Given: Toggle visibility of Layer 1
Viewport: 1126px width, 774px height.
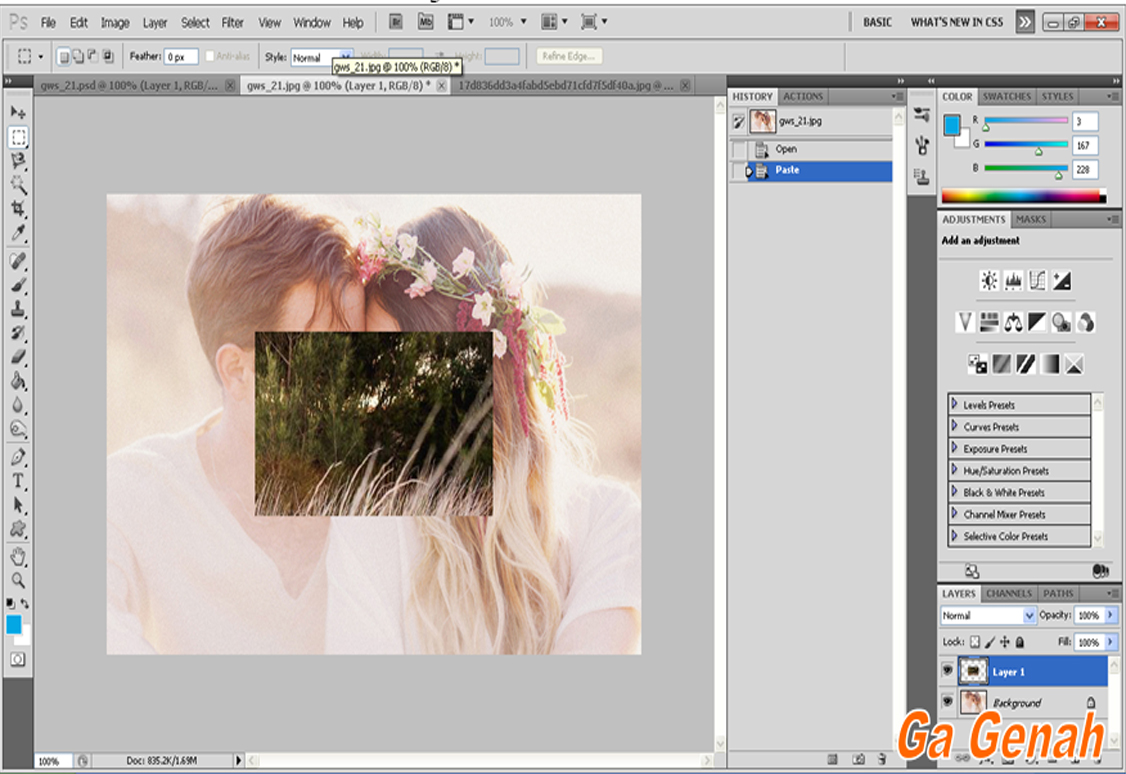Looking at the screenshot, I should coord(947,671).
